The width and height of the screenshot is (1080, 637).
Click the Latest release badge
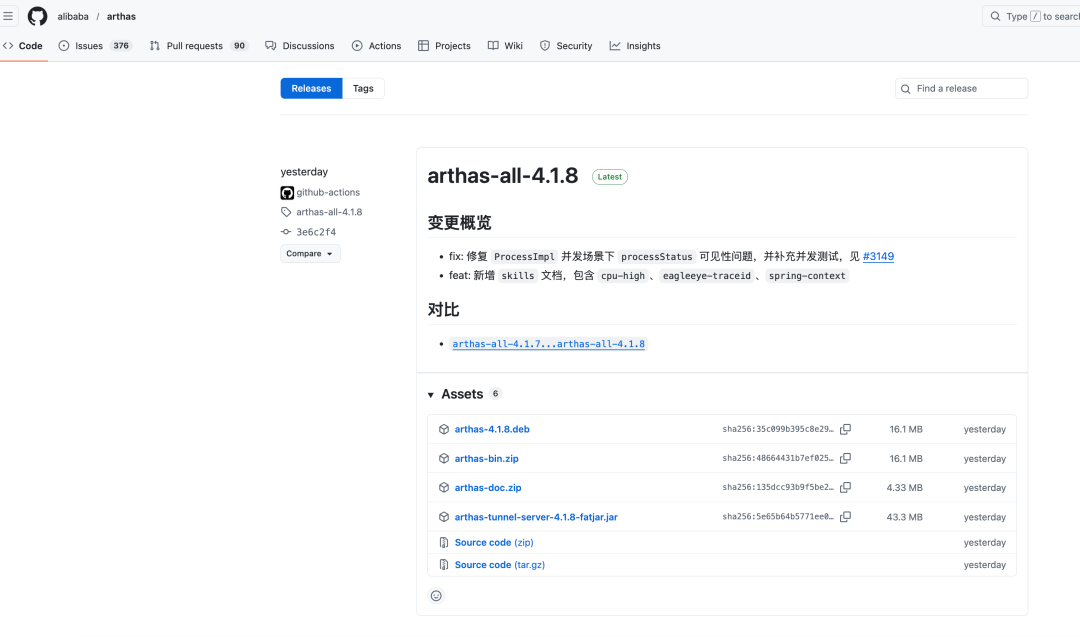click(610, 177)
